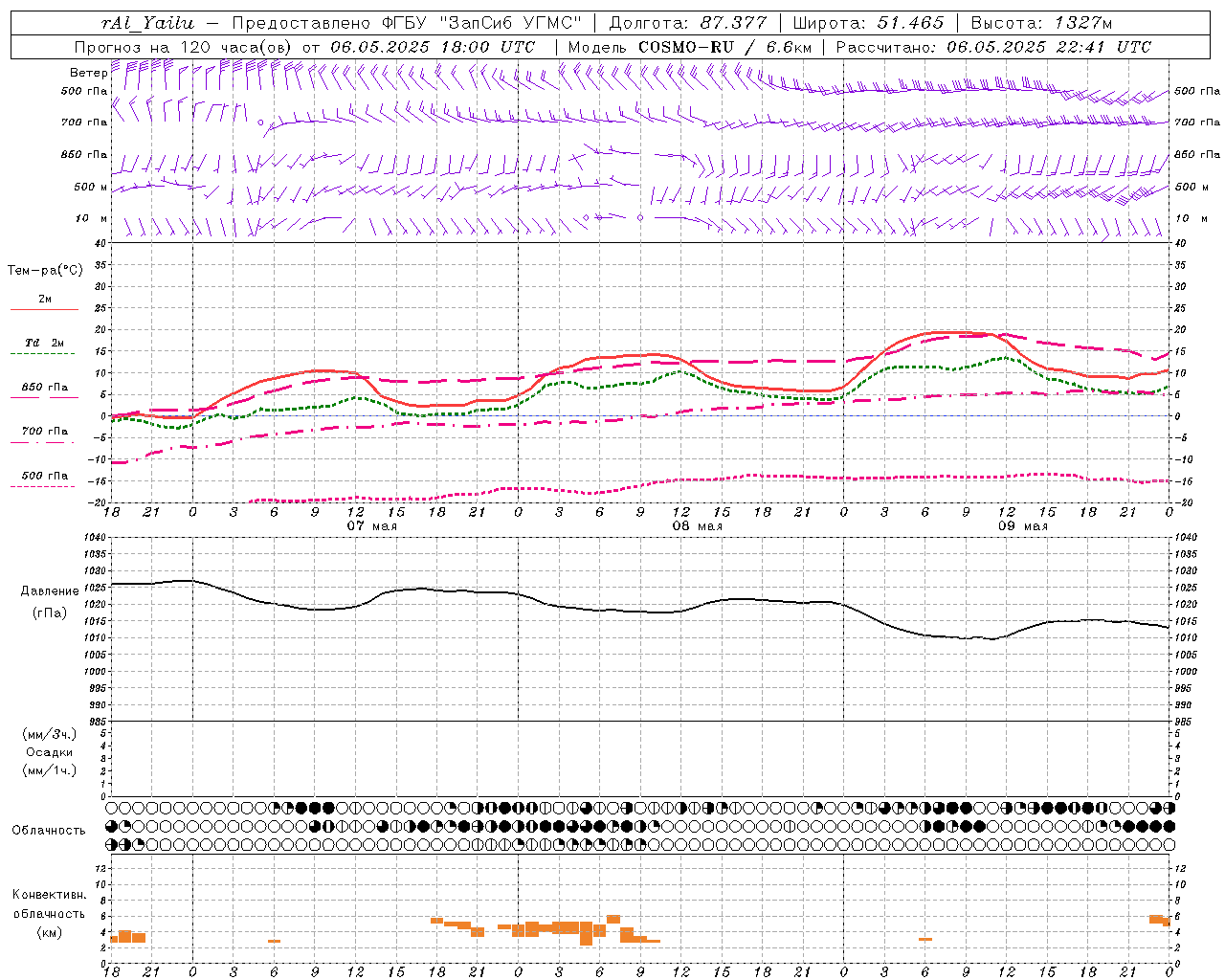
Task: Click the (км) unit label for convective cloud
Action: click(x=50, y=932)
